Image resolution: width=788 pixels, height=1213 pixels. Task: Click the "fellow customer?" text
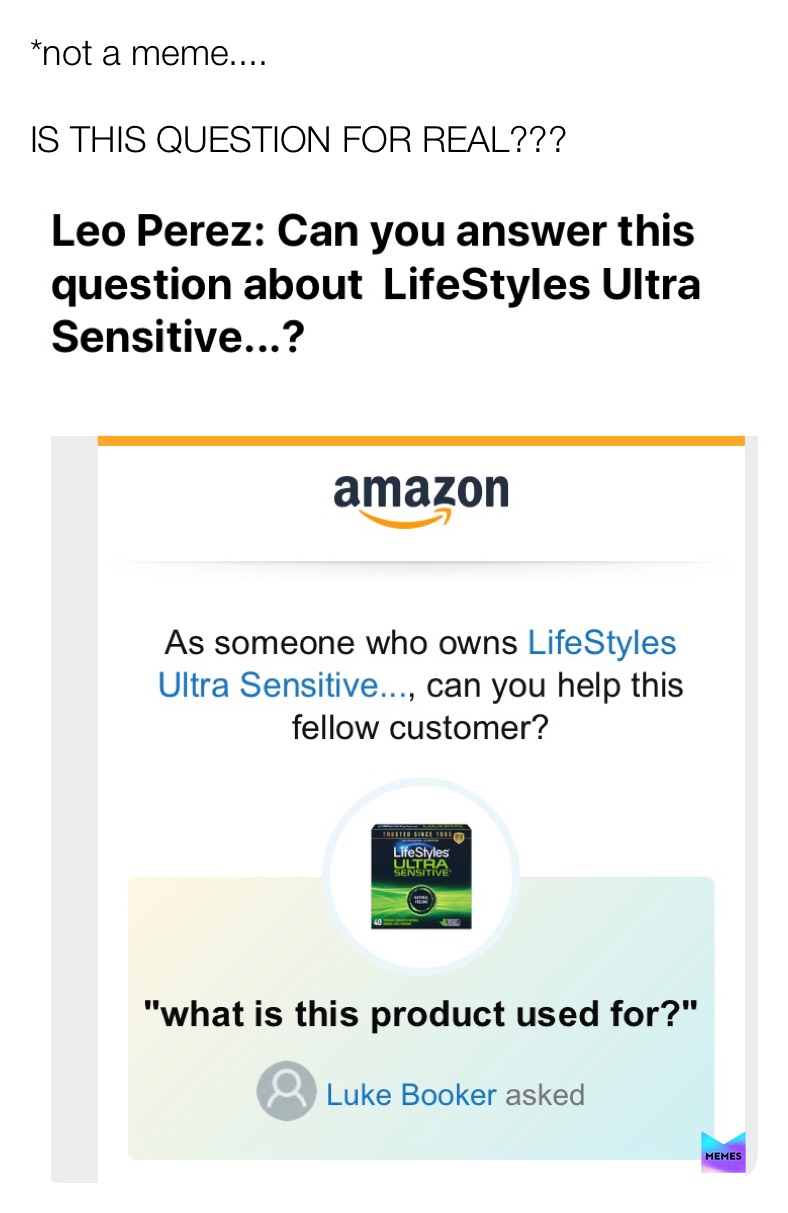(x=420, y=728)
